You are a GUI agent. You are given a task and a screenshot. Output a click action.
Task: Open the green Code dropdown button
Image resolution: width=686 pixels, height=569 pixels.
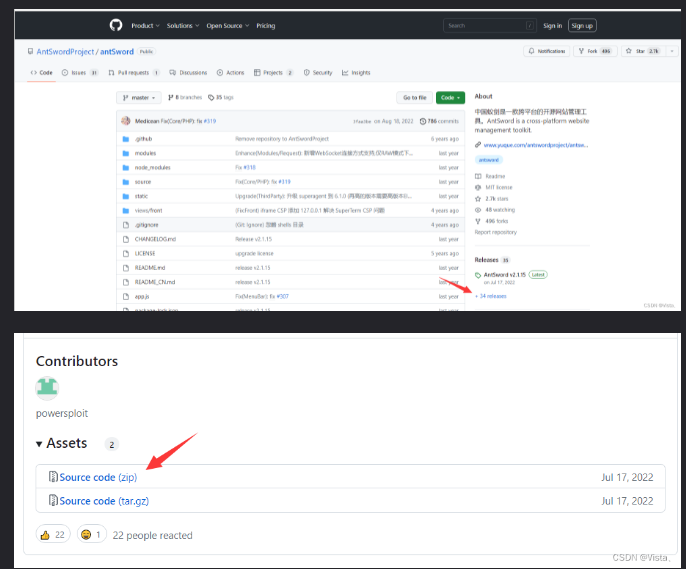coord(450,98)
